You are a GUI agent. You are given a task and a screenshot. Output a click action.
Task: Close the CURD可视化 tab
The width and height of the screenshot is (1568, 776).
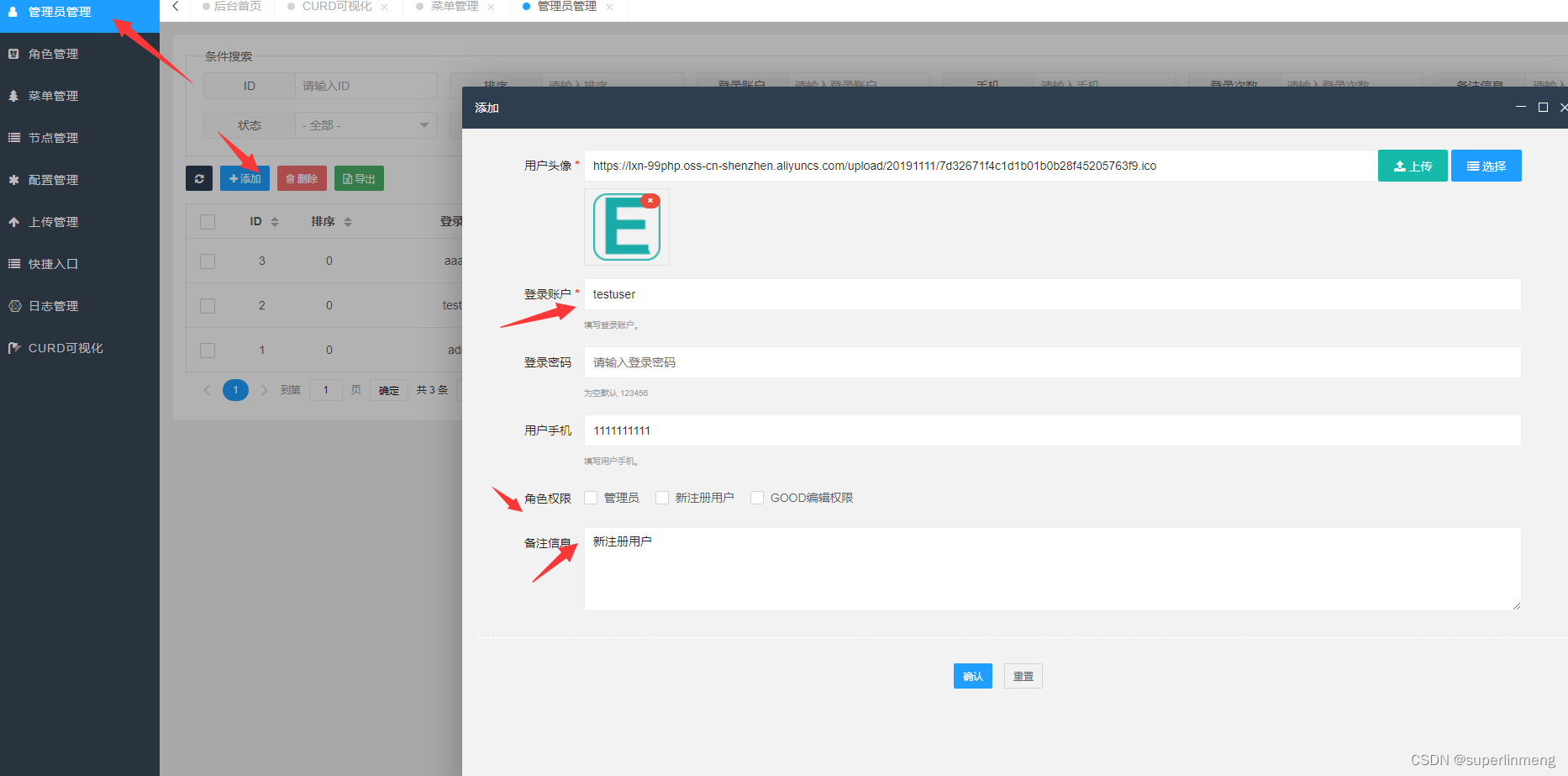tap(384, 7)
